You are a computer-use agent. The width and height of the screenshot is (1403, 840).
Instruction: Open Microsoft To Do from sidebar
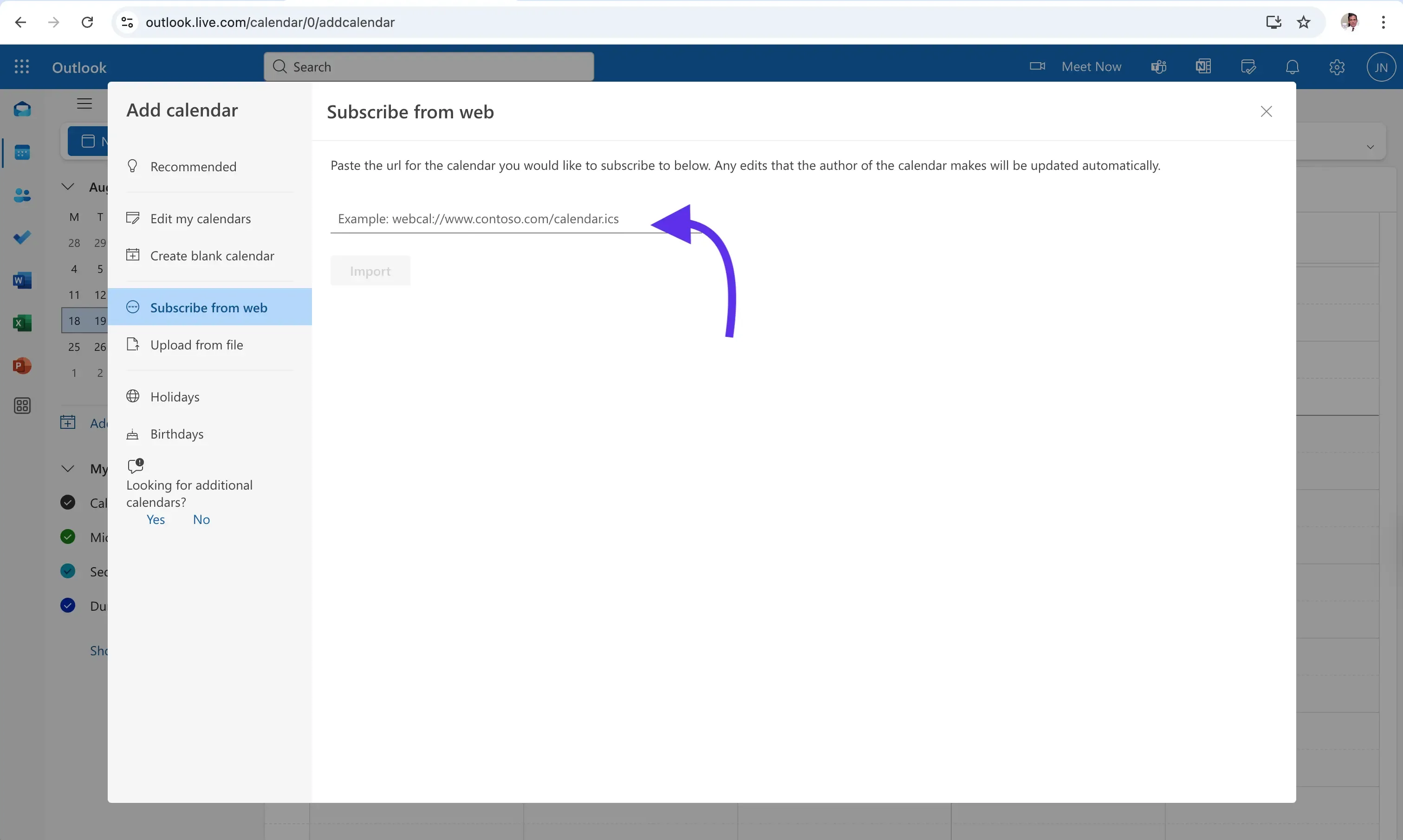coord(22,237)
